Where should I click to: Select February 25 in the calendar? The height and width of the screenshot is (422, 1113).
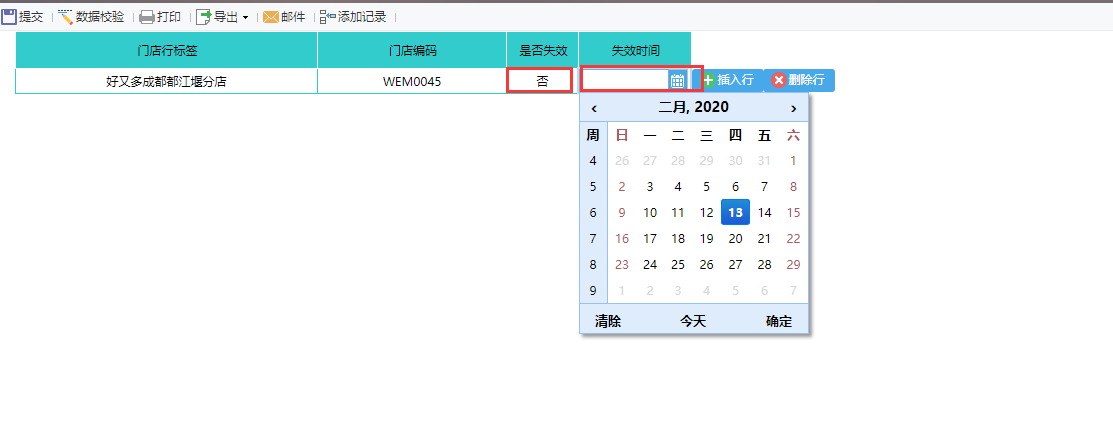pyautogui.click(x=678, y=265)
